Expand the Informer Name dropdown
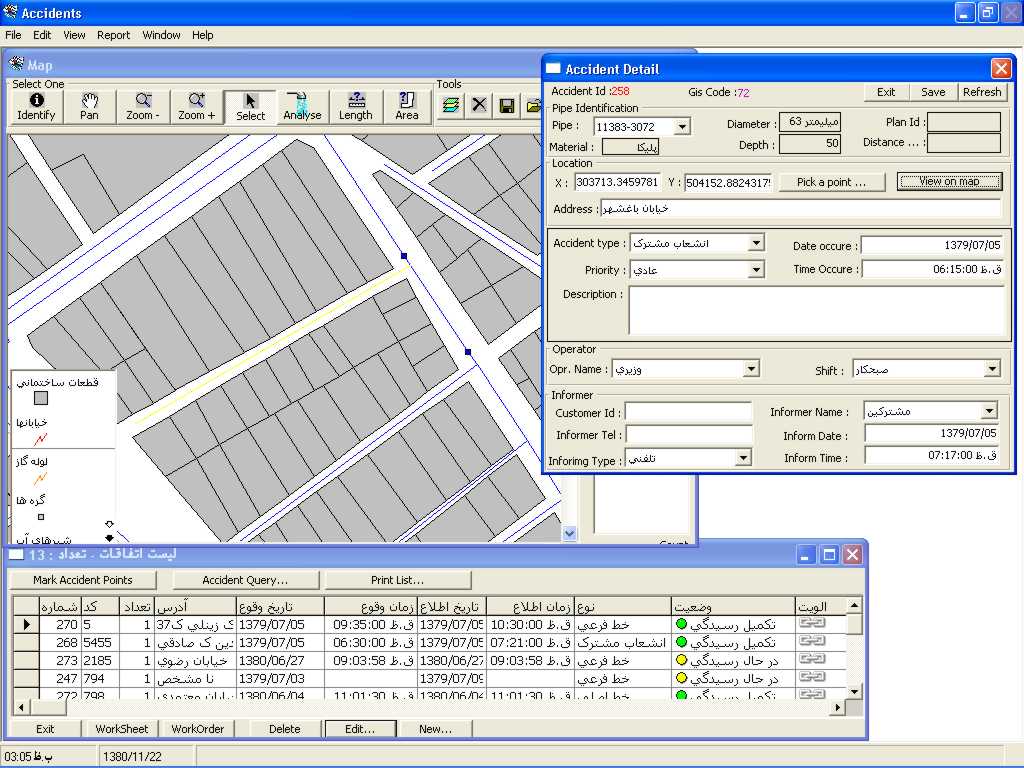 point(989,411)
